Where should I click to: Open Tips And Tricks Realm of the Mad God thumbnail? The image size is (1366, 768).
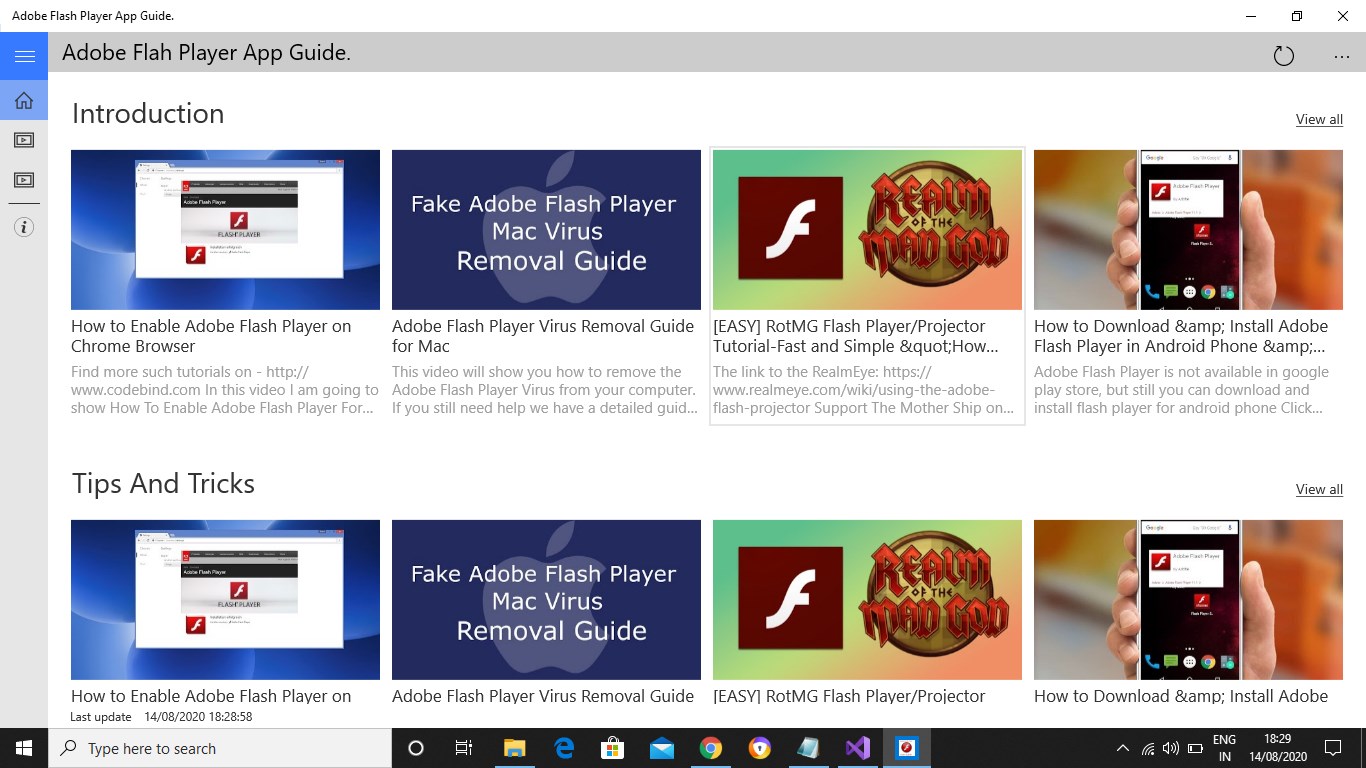pos(867,600)
